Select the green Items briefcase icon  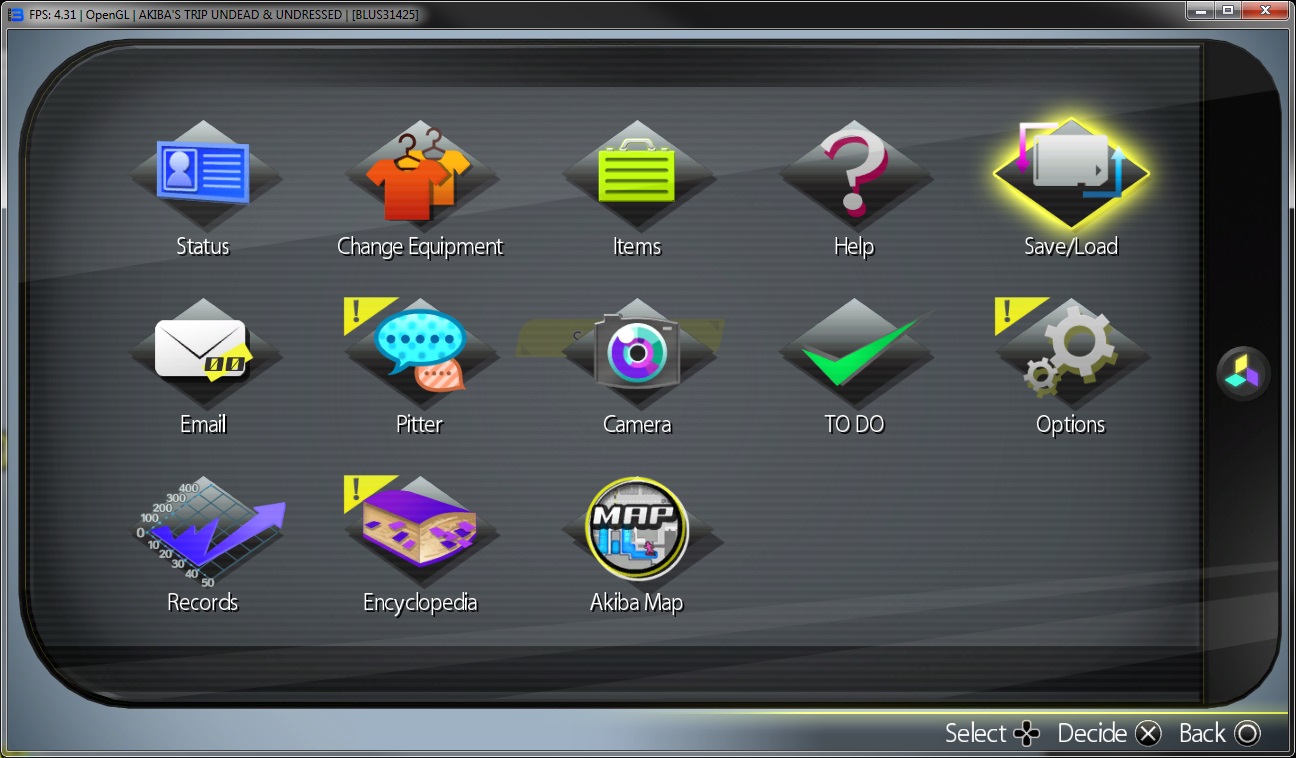(x=636, y=172)
